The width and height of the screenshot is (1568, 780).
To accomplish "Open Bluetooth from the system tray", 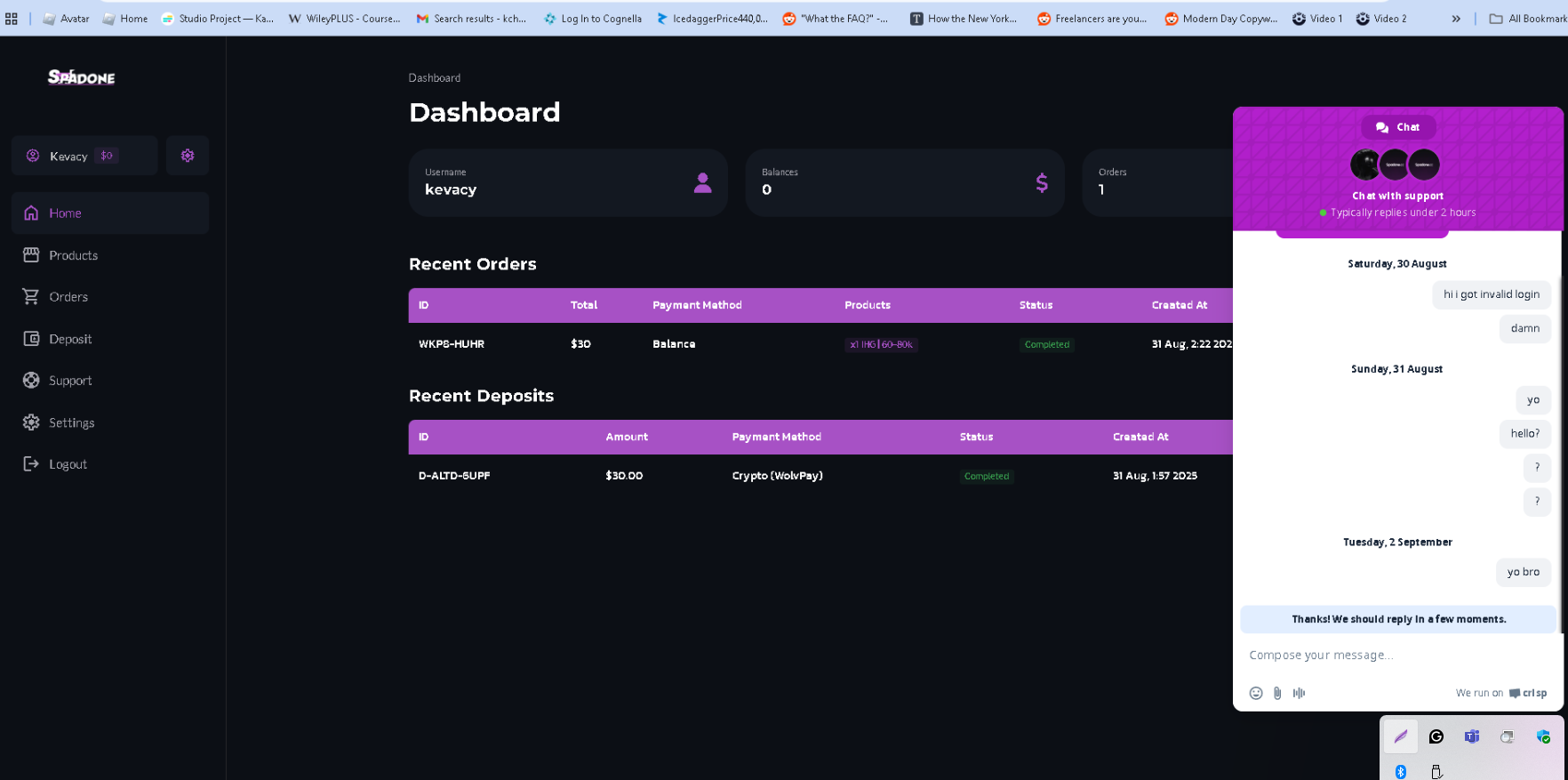I will pyautogui.click(x=1401, y=771).
